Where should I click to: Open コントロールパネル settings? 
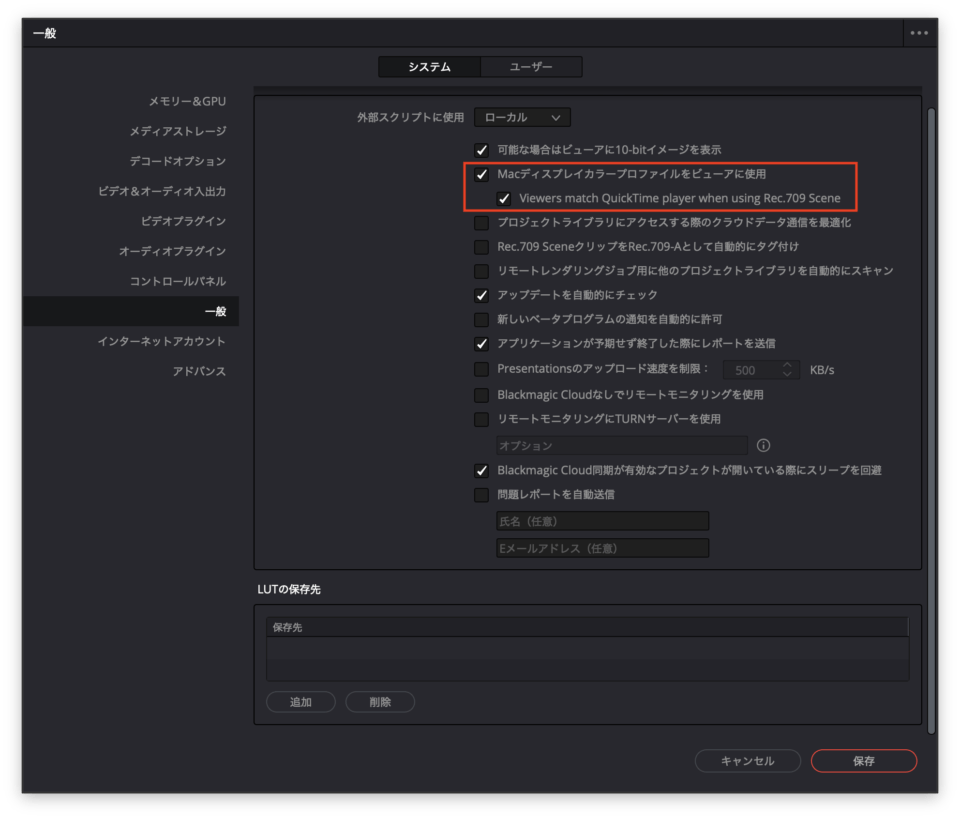[178, 282]
